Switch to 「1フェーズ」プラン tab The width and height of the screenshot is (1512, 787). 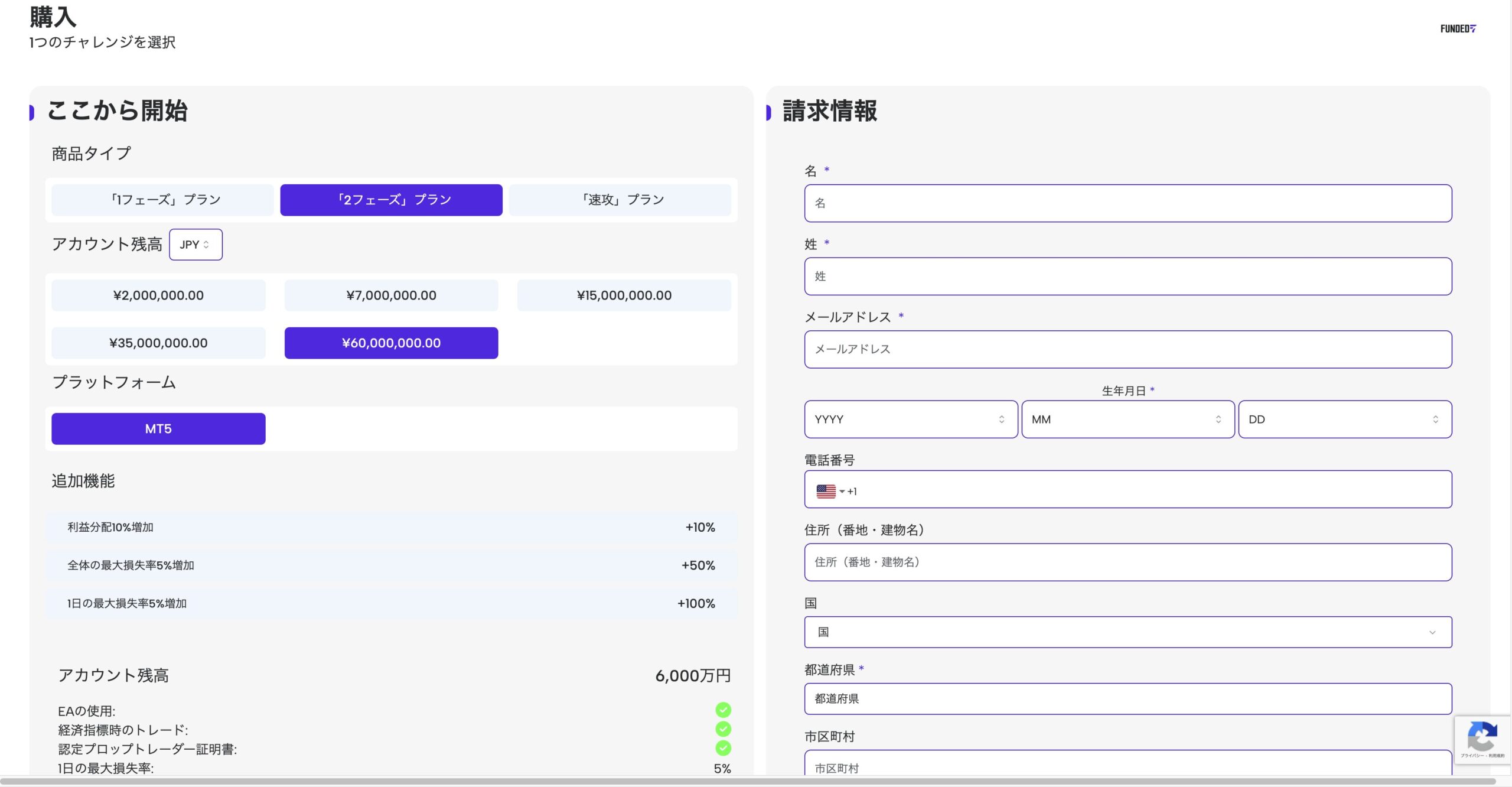click(162, 200)
